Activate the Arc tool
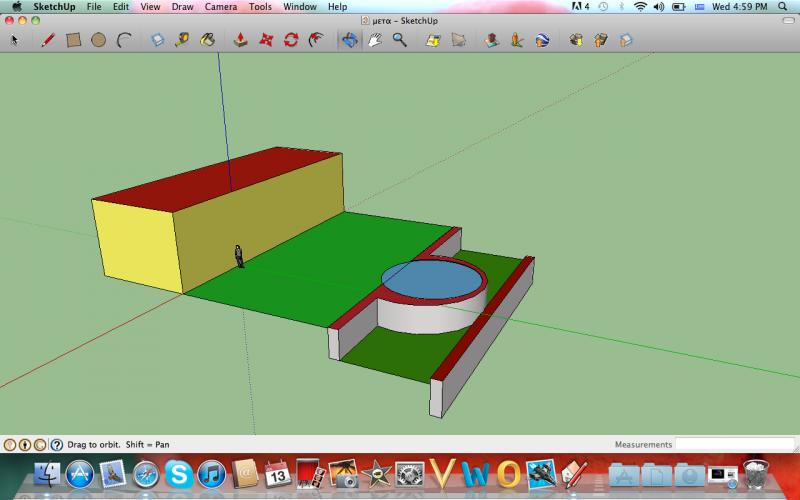 coord(124,40)
